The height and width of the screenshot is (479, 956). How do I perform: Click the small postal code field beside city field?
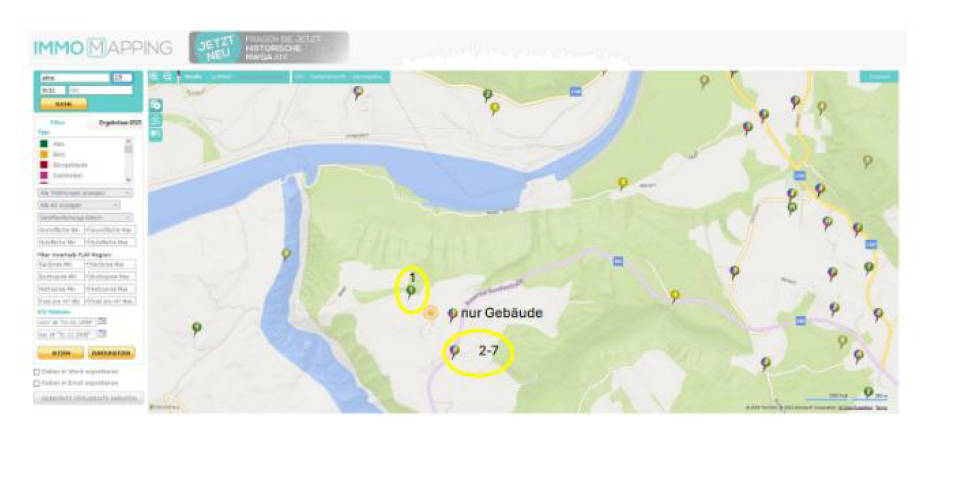pyautogui.click(x=52, y=90)
